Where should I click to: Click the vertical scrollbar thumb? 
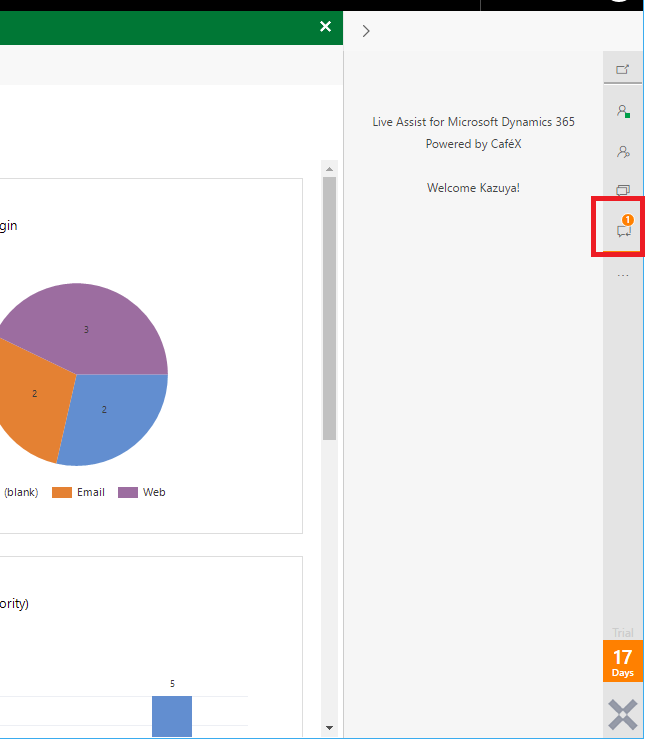[329, 309]
